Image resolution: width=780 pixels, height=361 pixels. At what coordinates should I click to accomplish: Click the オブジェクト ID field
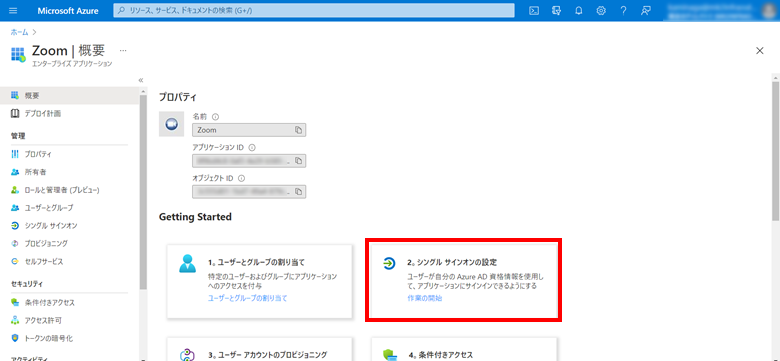pyautogui.click(x=249, y=191)
